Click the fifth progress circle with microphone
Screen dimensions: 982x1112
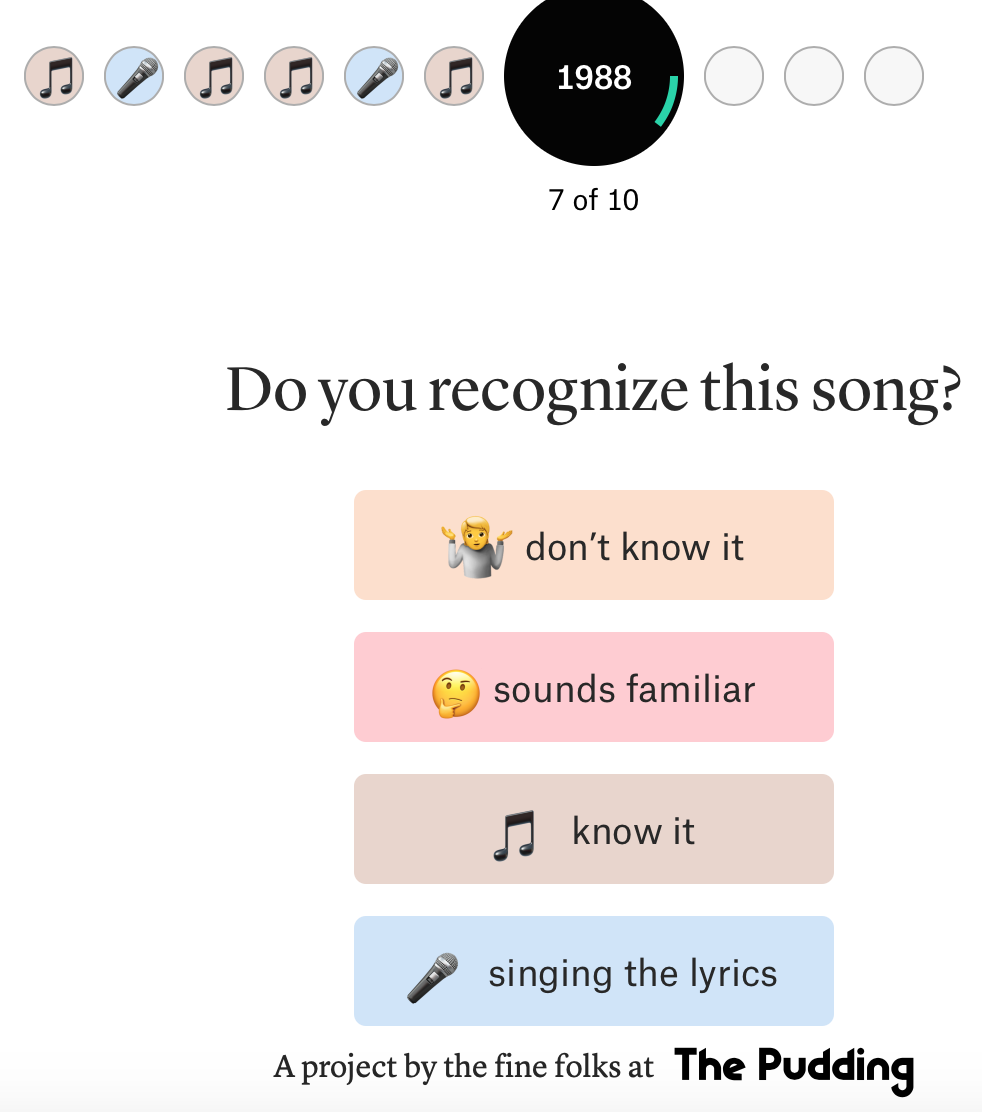coord(374,76)
